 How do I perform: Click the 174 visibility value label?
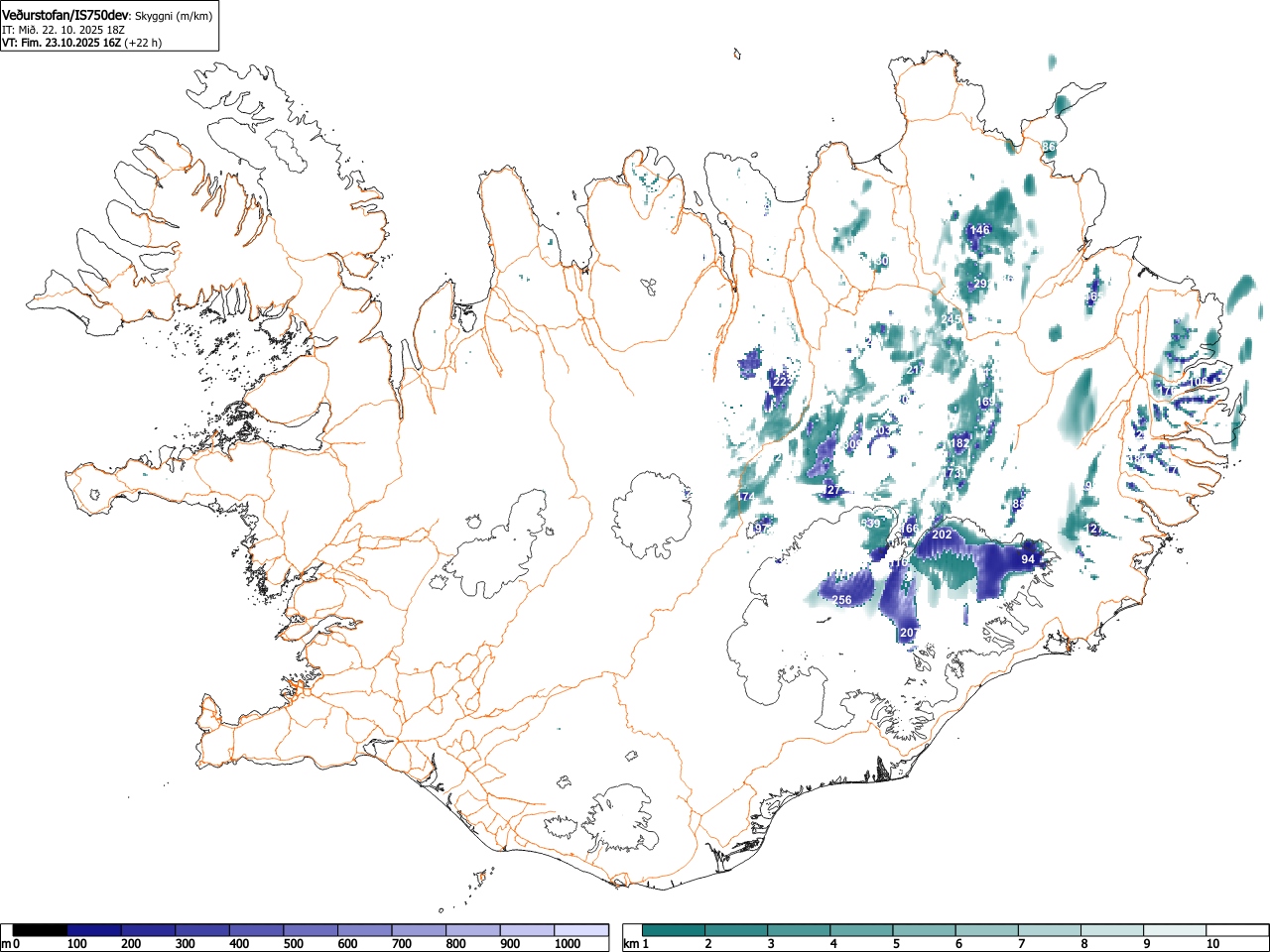[746, 497]
